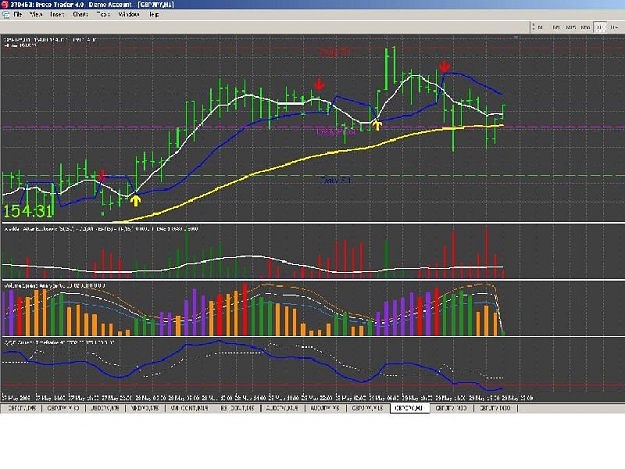
Task: Open the Tools menu
Action: (x=103, y=14)
